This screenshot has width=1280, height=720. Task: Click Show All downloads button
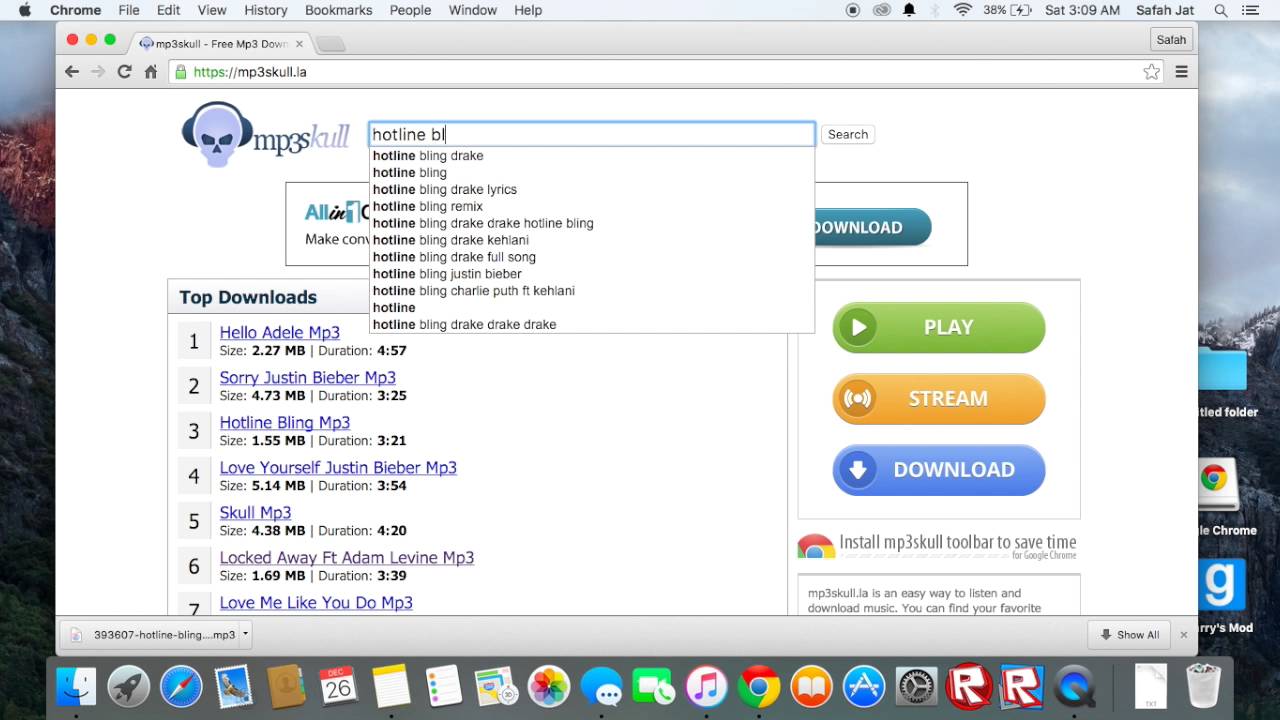click(x=1130, y=634)
